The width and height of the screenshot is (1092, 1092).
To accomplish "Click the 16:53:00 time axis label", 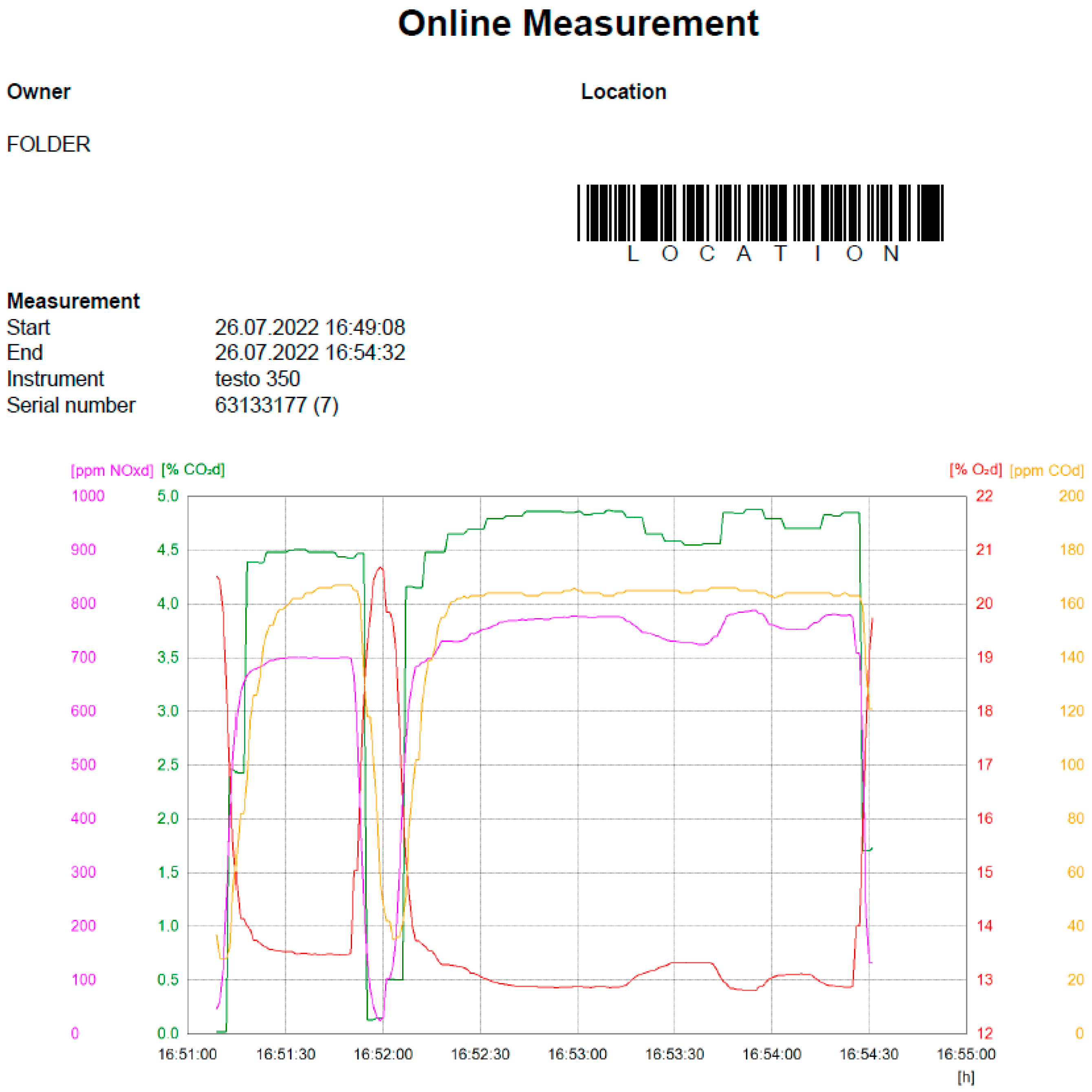I will coord(577,1054).
